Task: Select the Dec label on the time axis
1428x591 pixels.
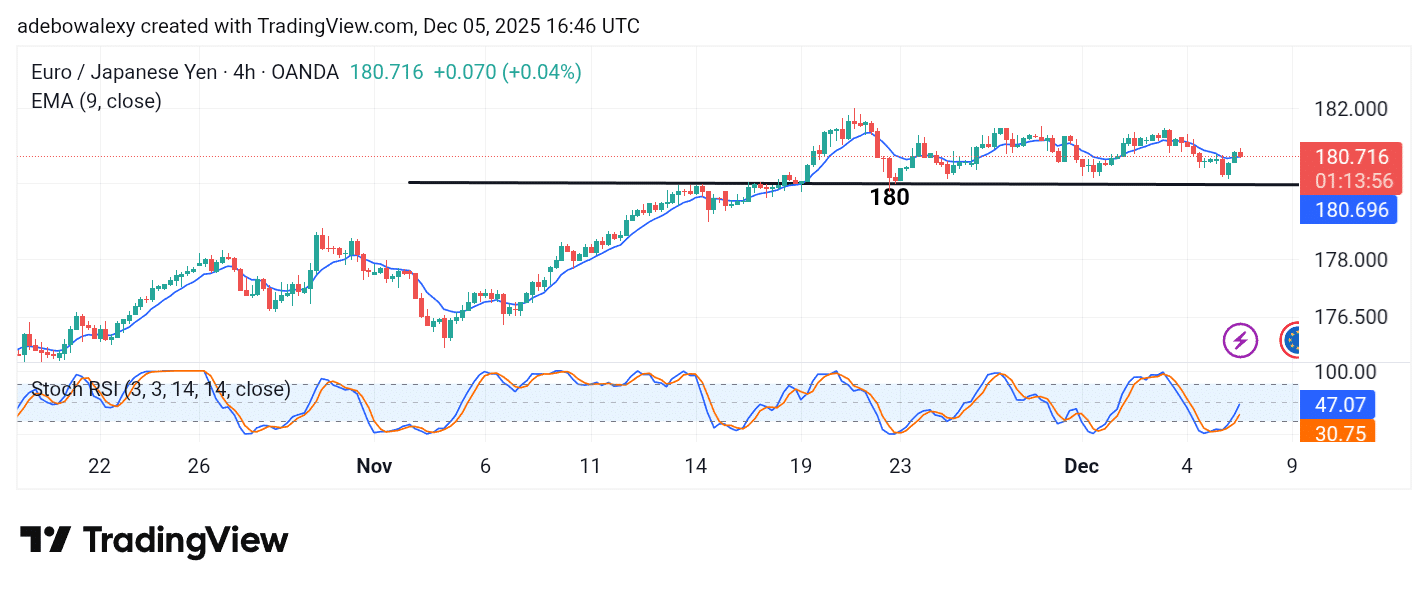Action: pyautogui.click(x=1081, y=466)
